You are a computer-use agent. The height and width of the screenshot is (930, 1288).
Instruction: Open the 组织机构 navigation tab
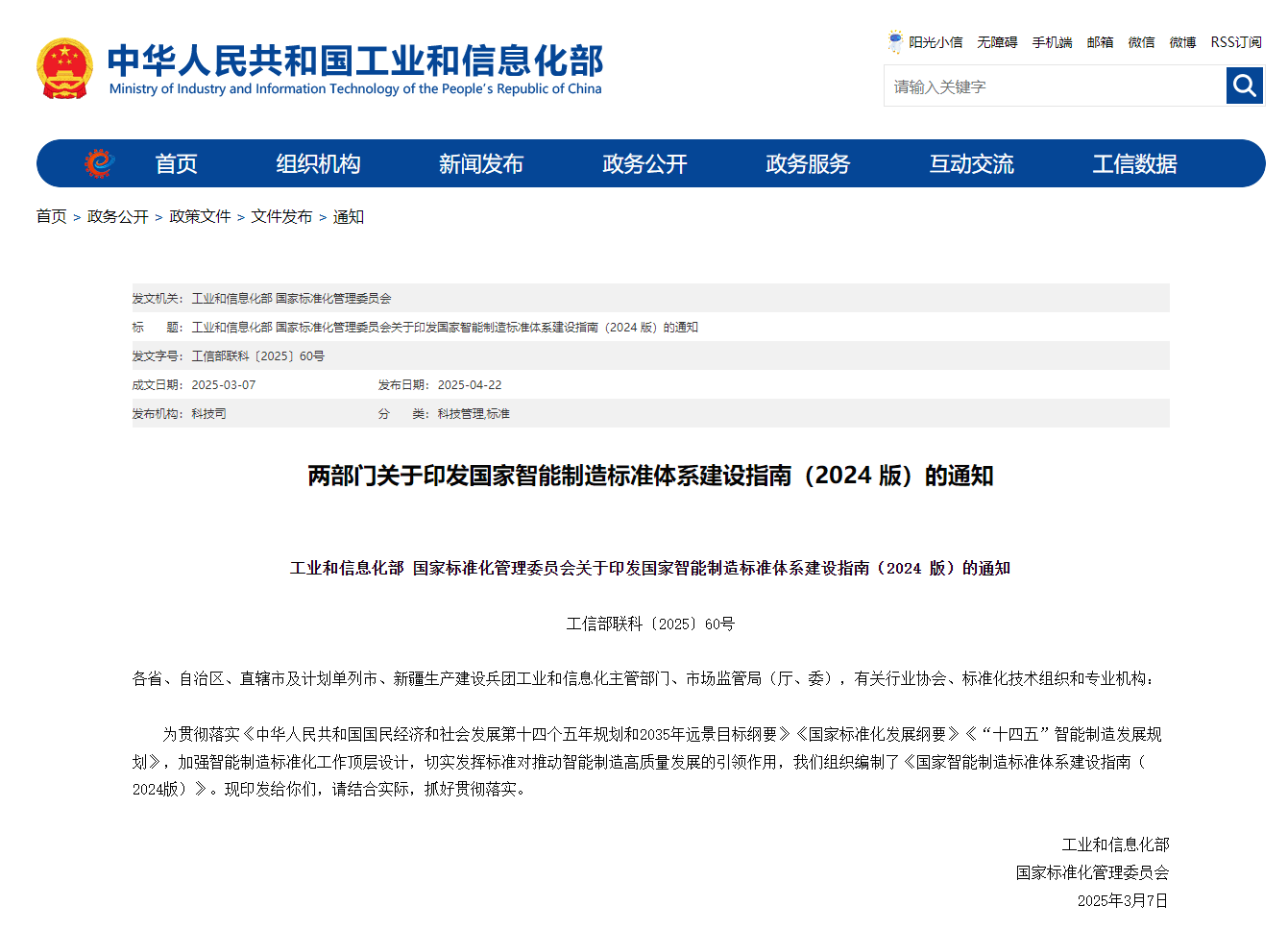pos(318,163)
